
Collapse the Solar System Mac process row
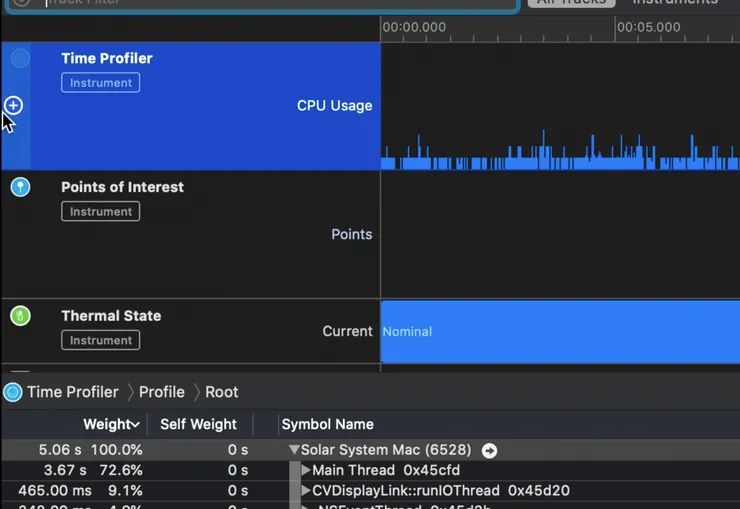point(294,451)
